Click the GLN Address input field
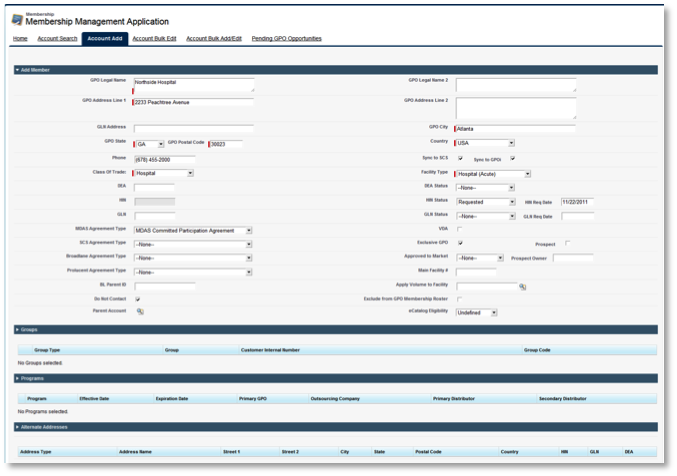This screenshot has height=476, width=677. [193, 128]
